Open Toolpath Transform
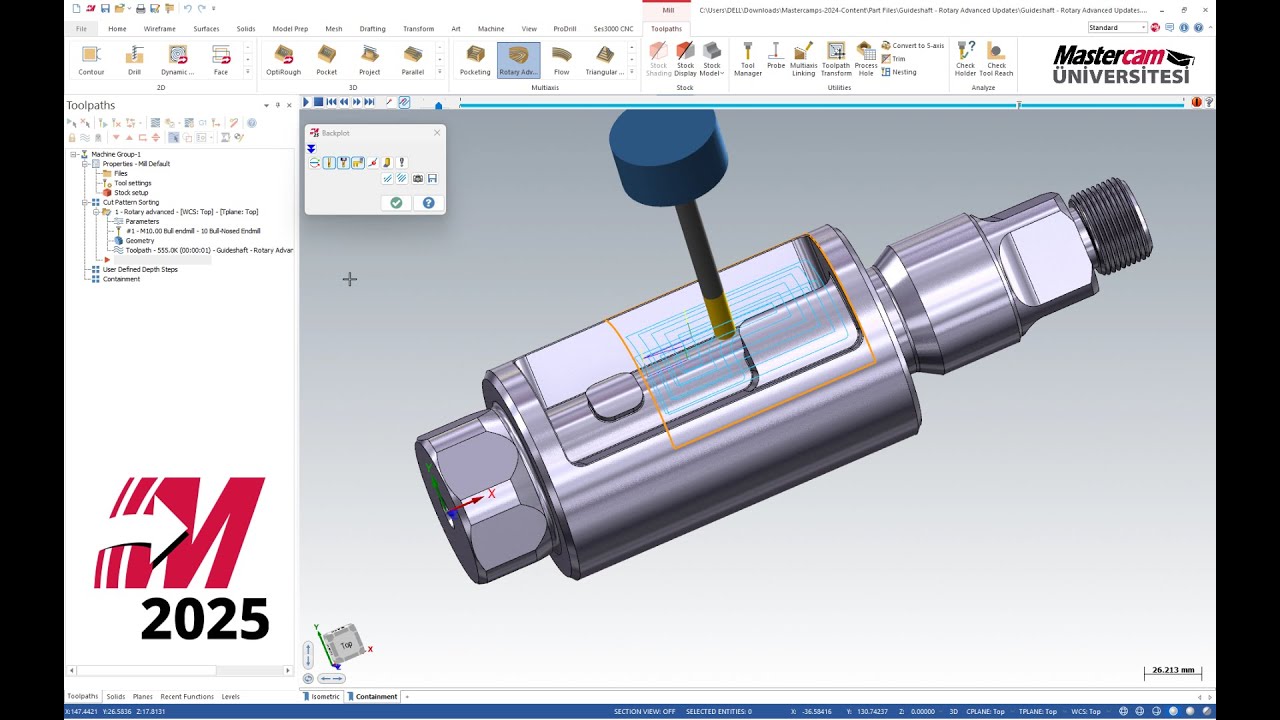 click(836, 60)
